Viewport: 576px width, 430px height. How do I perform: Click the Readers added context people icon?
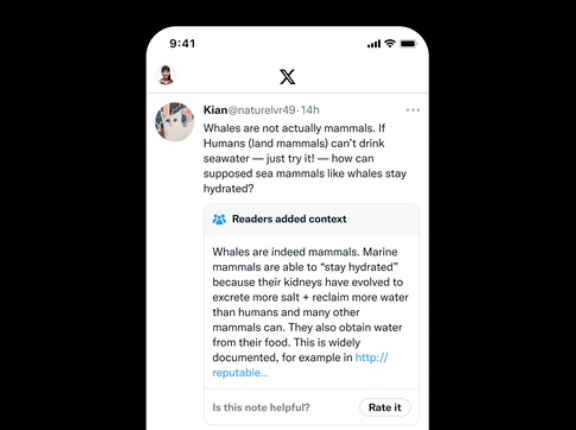(219, 219)
